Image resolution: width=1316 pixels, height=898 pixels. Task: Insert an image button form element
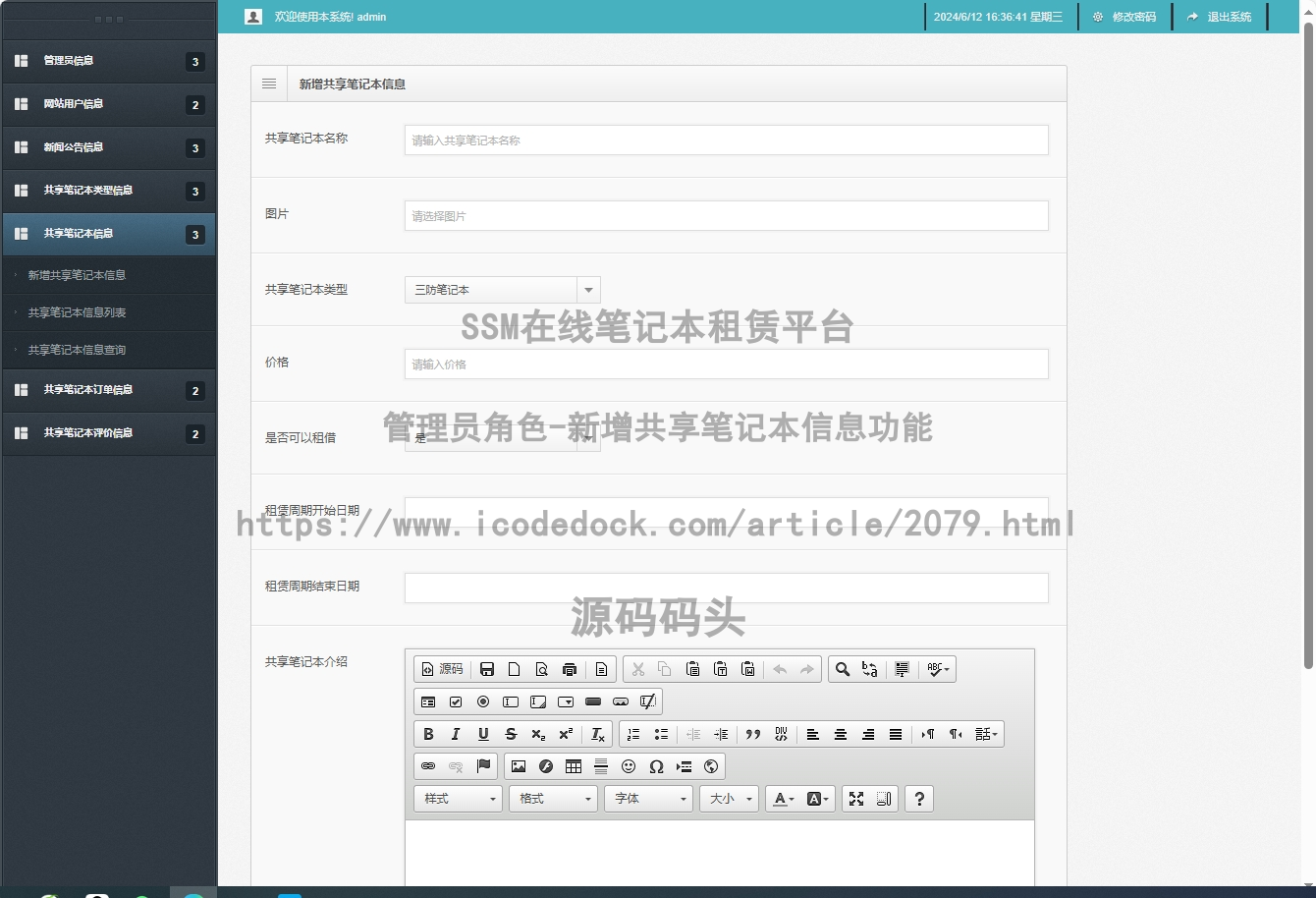click(x=621, y=702)
